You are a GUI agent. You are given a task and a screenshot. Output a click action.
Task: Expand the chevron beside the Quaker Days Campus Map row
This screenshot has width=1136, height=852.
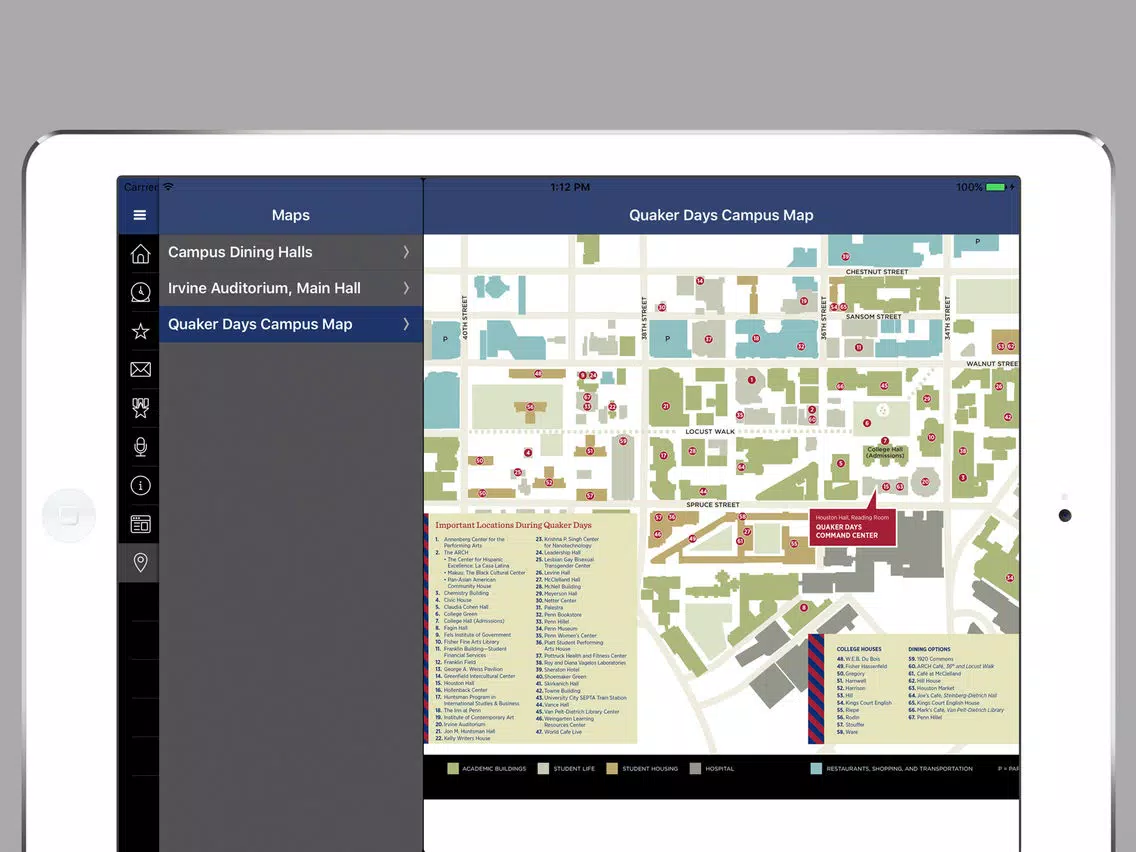pos(406,325)
